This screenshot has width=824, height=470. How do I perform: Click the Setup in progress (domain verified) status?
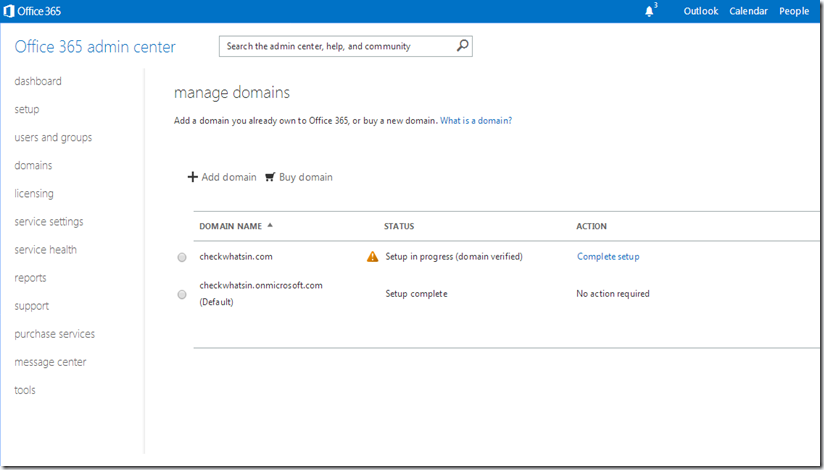click(454, 257)
